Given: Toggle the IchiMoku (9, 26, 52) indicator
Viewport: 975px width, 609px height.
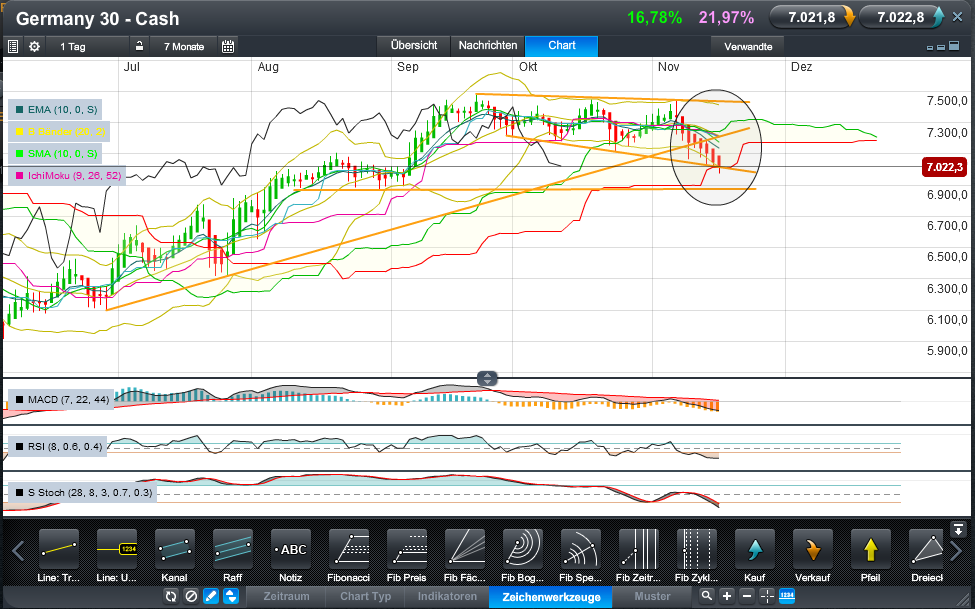Looking at the screenshot, I should click(x=65, y=175).
